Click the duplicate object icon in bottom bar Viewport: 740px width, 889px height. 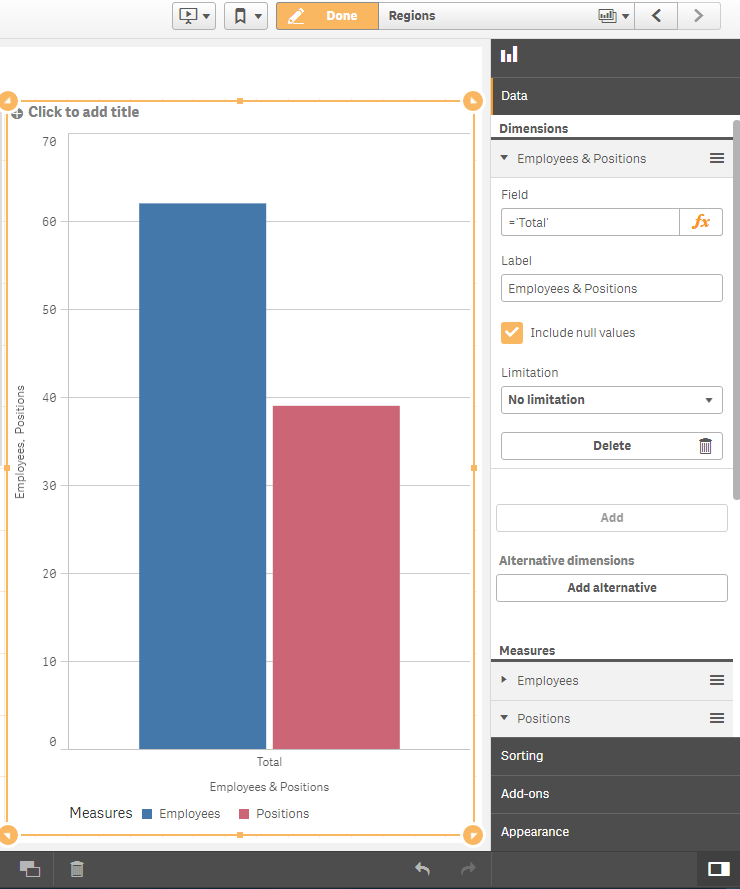tap(30, 869)
